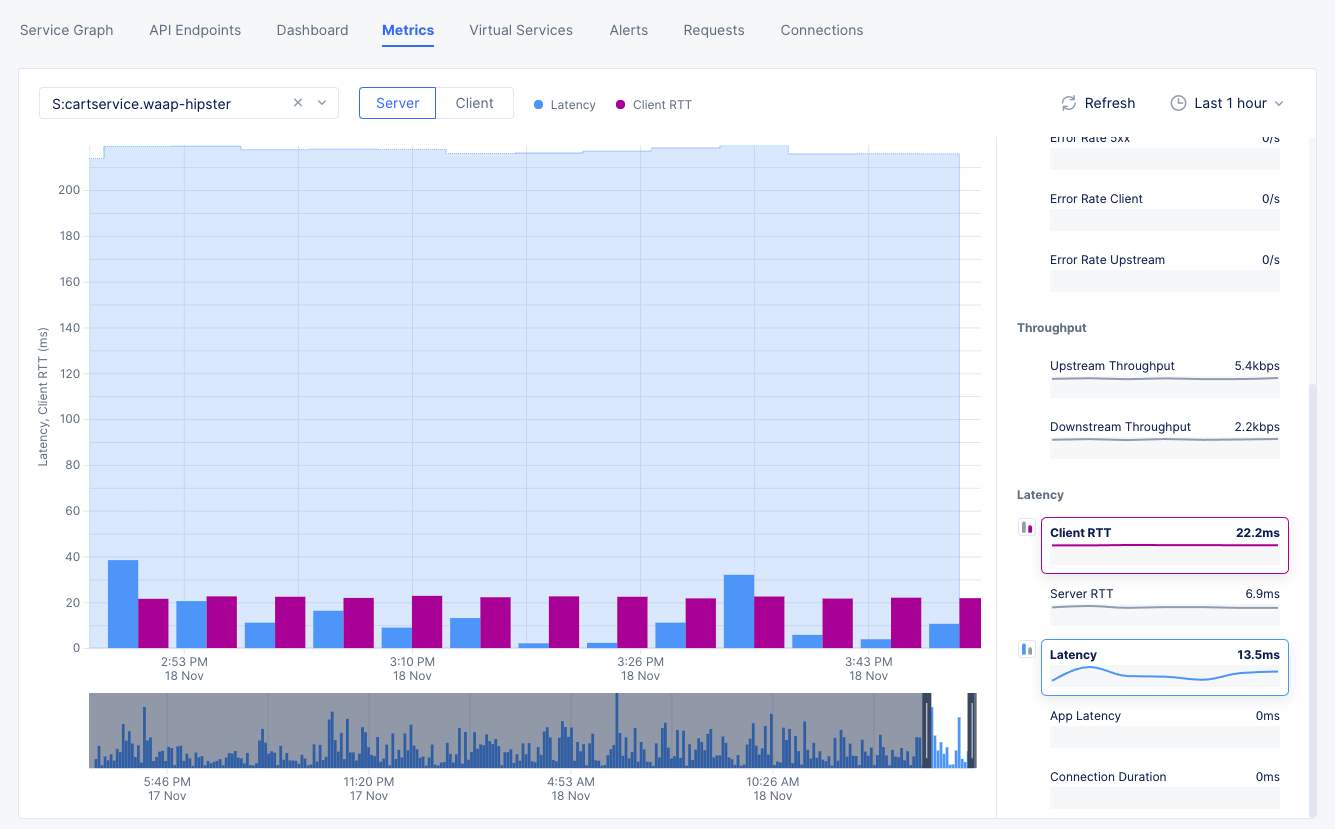Screen dimensions: 1335x829
Task: Click the bar-chart icon beside Latency card
Action: (x=1026, y=649)
